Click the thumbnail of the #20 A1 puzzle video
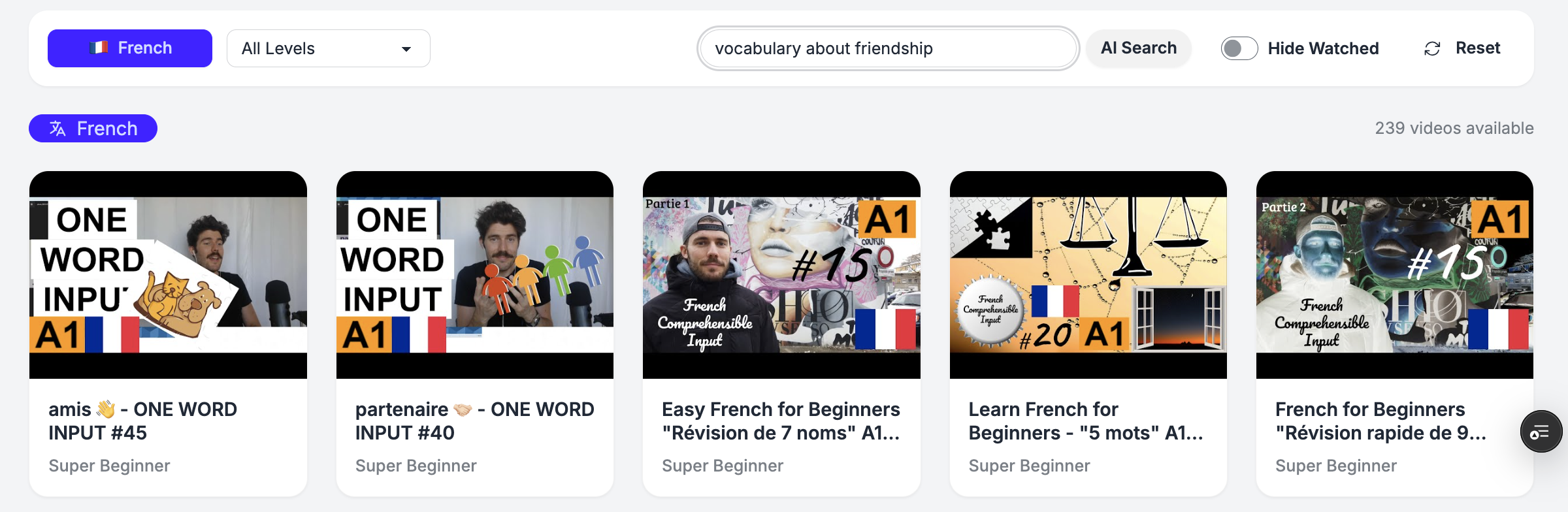 (x=1088, y=274)
